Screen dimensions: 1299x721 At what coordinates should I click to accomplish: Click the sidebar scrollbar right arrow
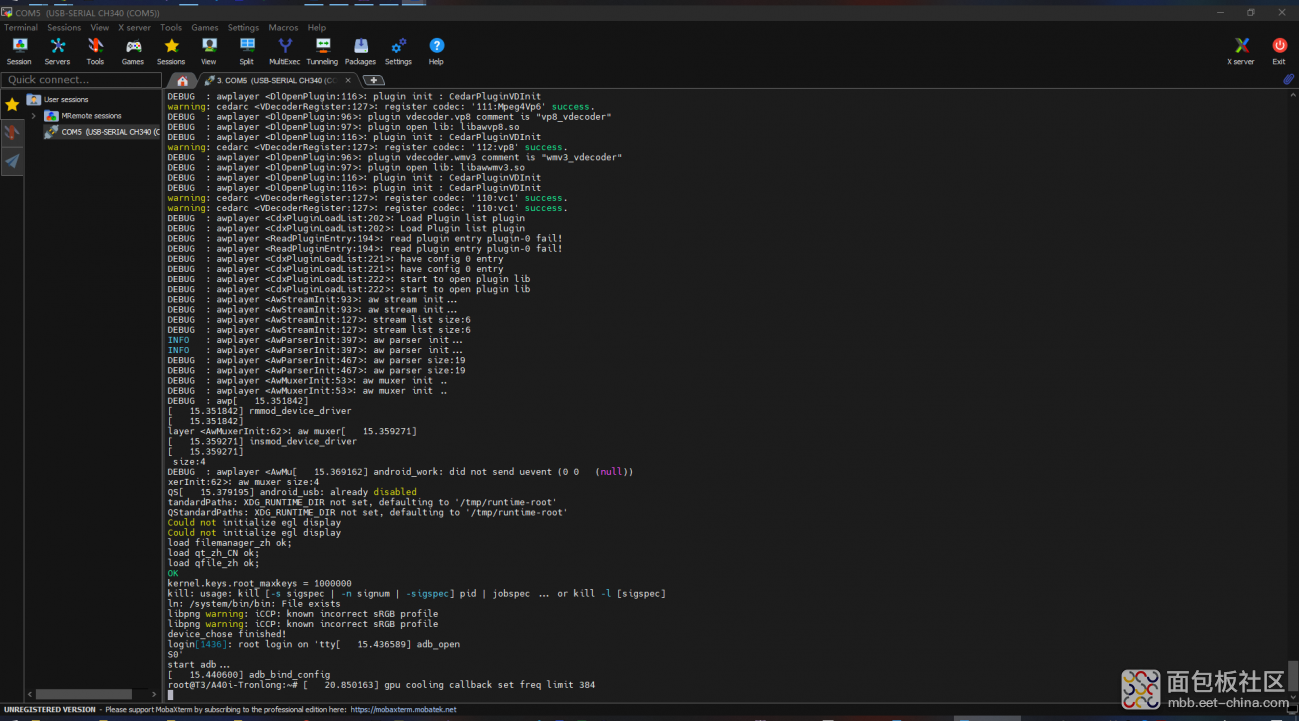[x=154, y=694]
